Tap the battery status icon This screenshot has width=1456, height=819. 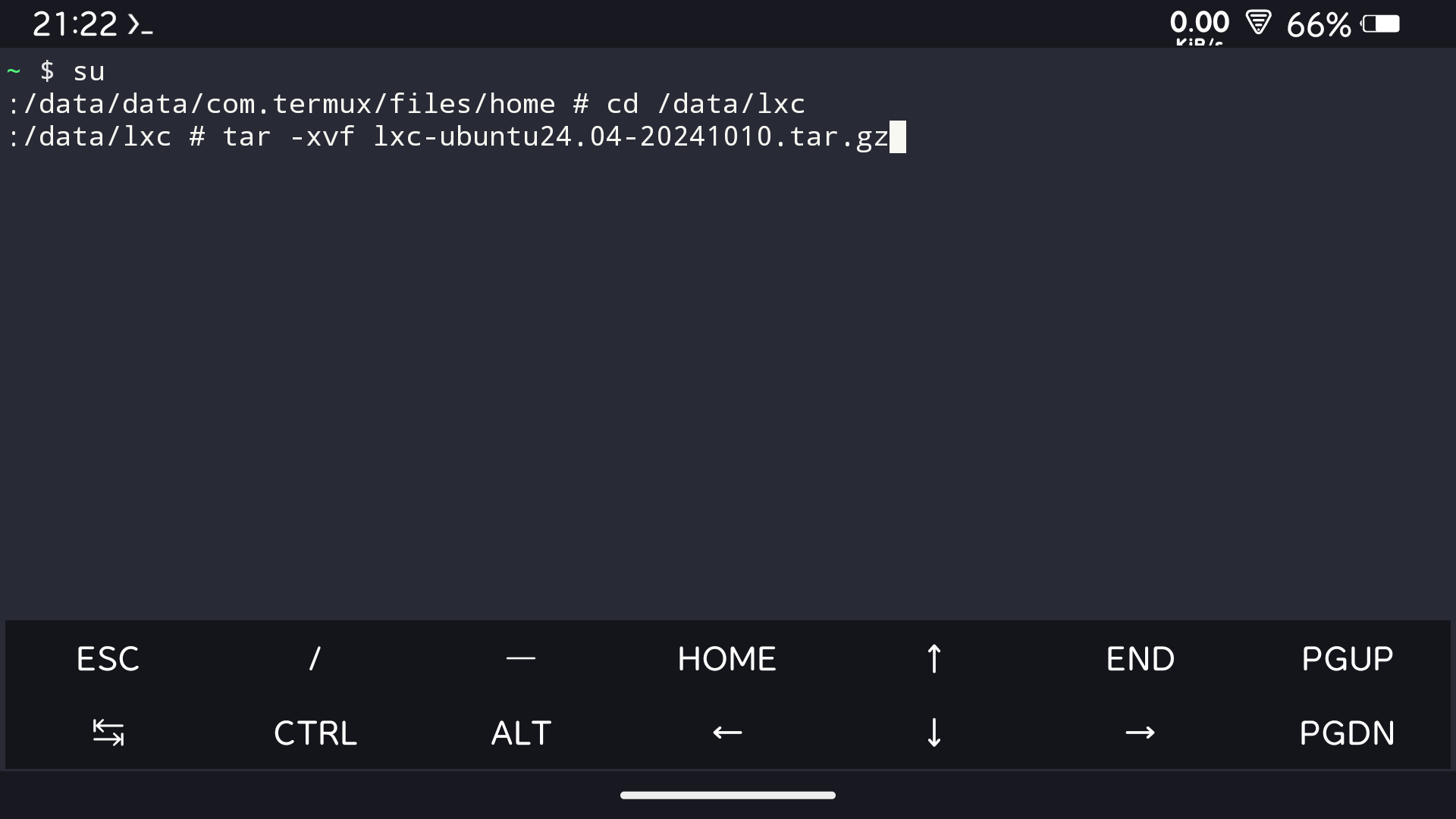(x=1380, y=25)
